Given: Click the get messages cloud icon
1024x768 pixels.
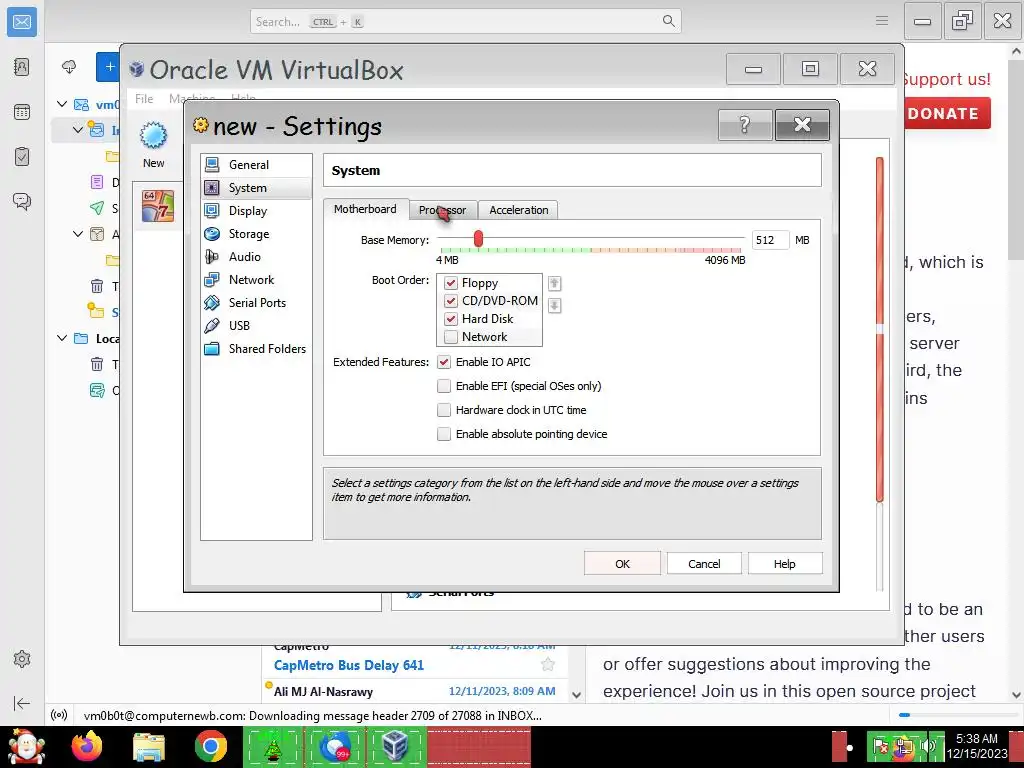Looking at the screenshot, I should point(69,67).
